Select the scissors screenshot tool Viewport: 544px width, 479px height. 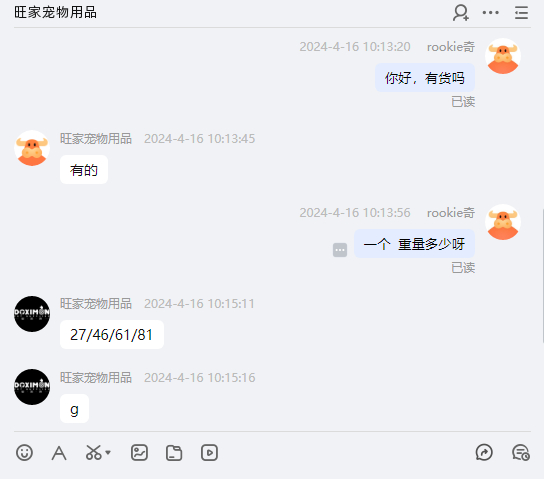[94, 453]
